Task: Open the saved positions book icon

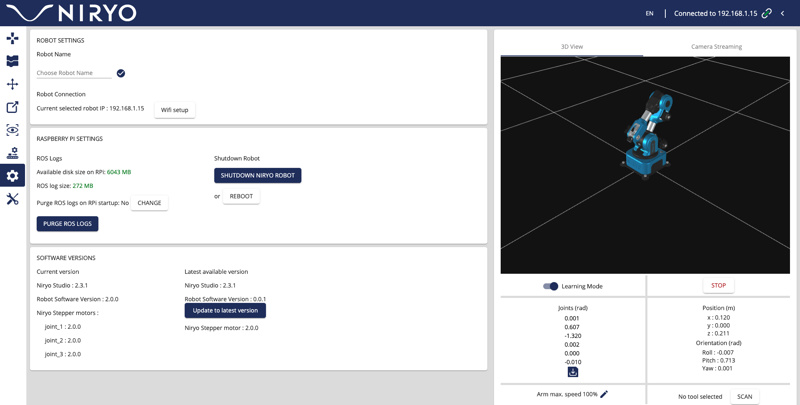Action: pos(12,61)
